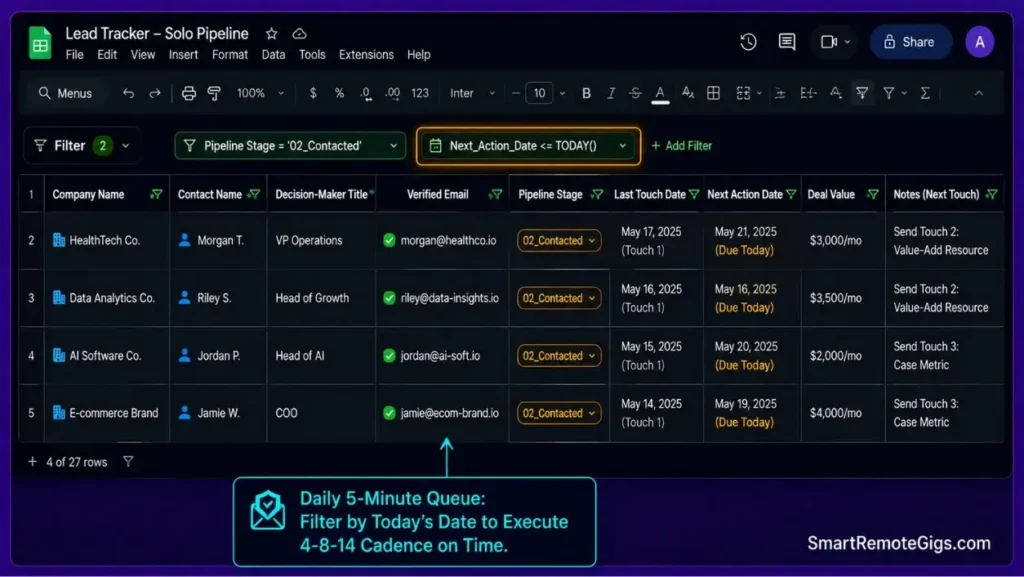This screenshot has width=1024, height=577.
Task: Open the Insert menu
Action: click(x=184, y=55)
